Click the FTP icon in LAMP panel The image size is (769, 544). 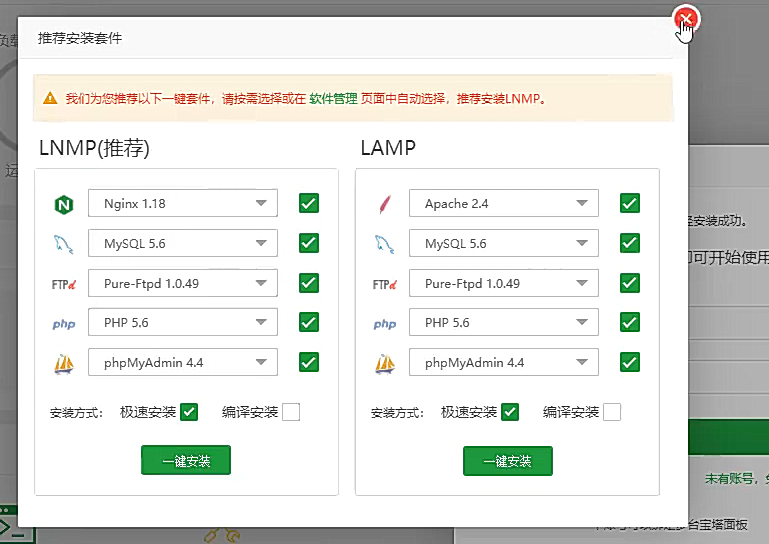pos(385,284)
